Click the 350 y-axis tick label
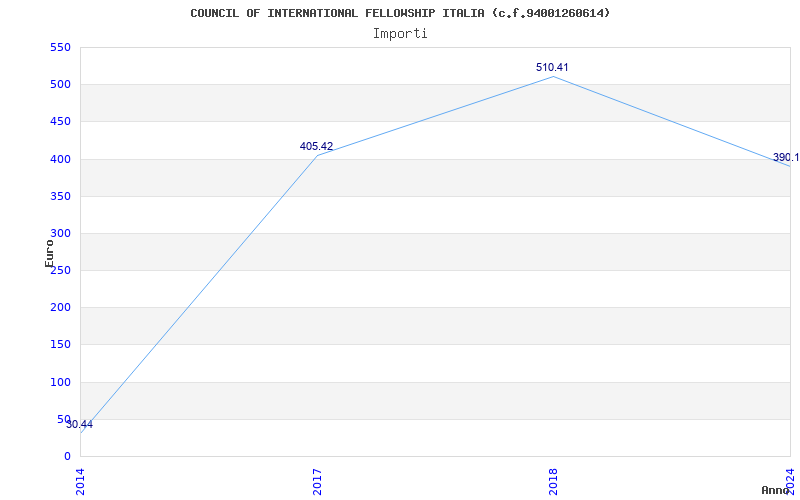Viewport: 800px width, 500px height. coord(60,196)
